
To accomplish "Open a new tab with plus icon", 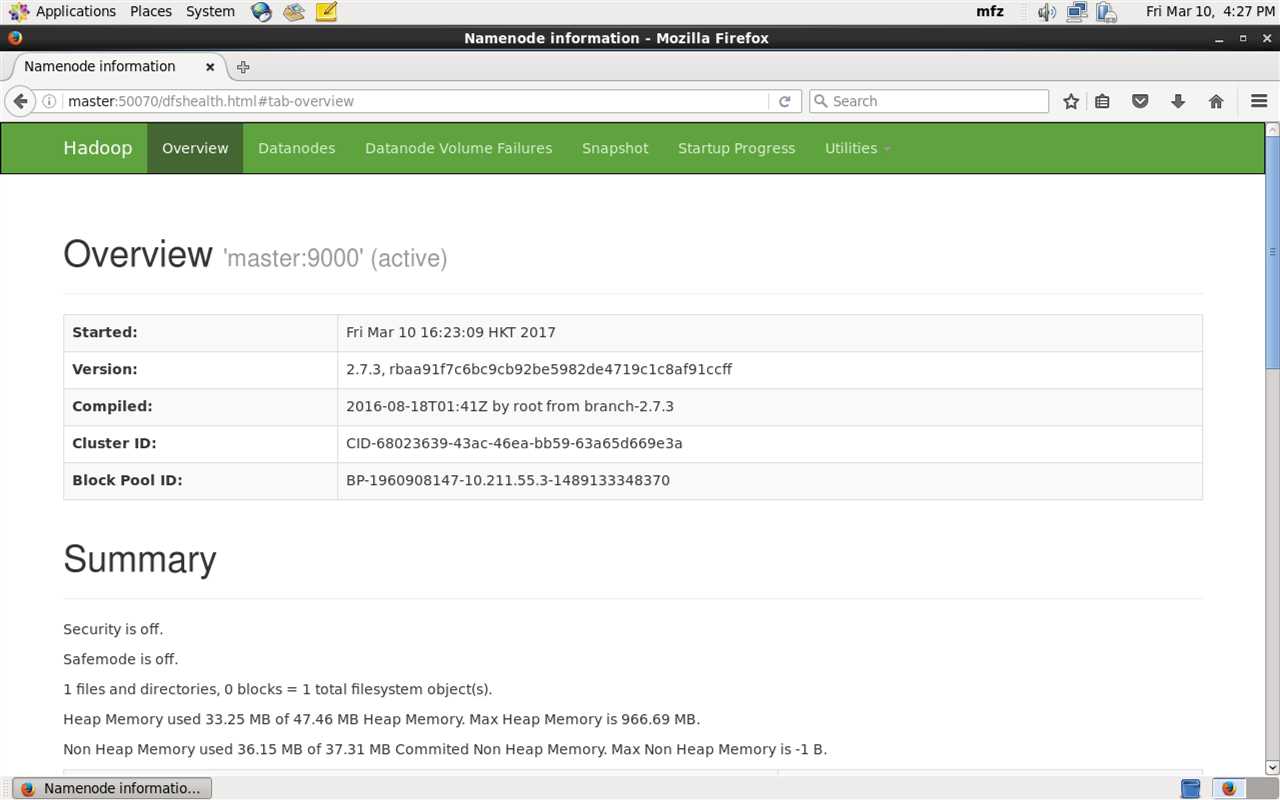I will (x=243, y=67).
